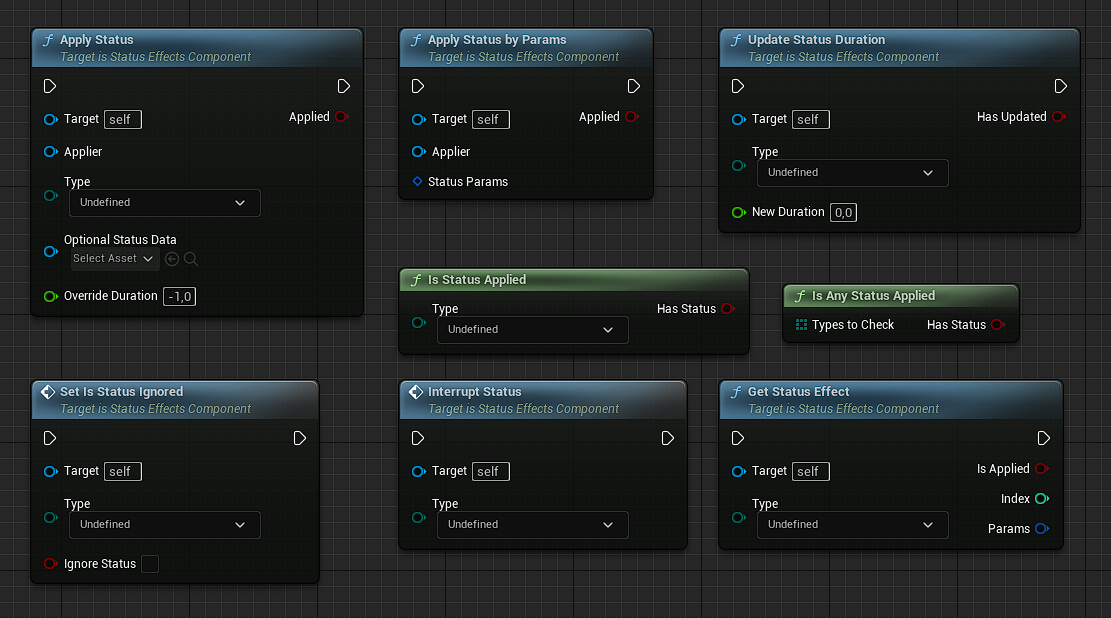
Task: Enable the Ignore Status checkbox
Action: (x=150, y=564)
